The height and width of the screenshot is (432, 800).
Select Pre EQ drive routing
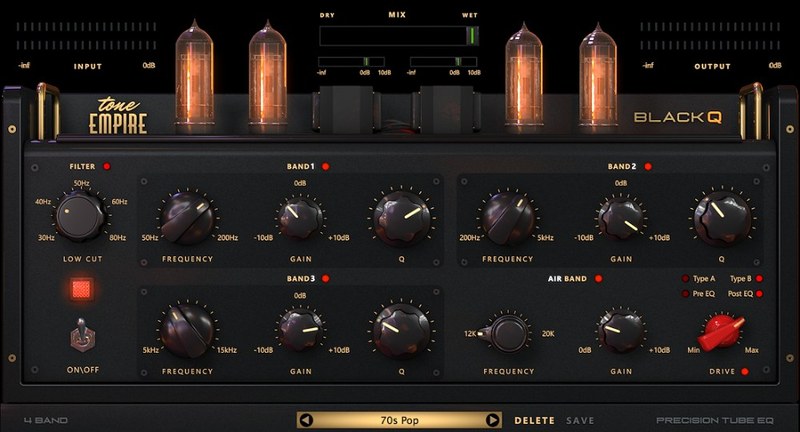[x=698, y=294]
